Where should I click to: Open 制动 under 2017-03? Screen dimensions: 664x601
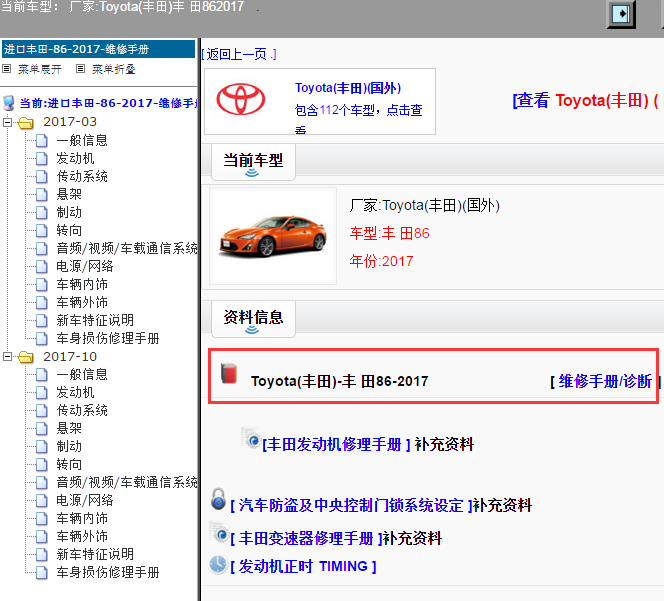click(x=69, y=212)
